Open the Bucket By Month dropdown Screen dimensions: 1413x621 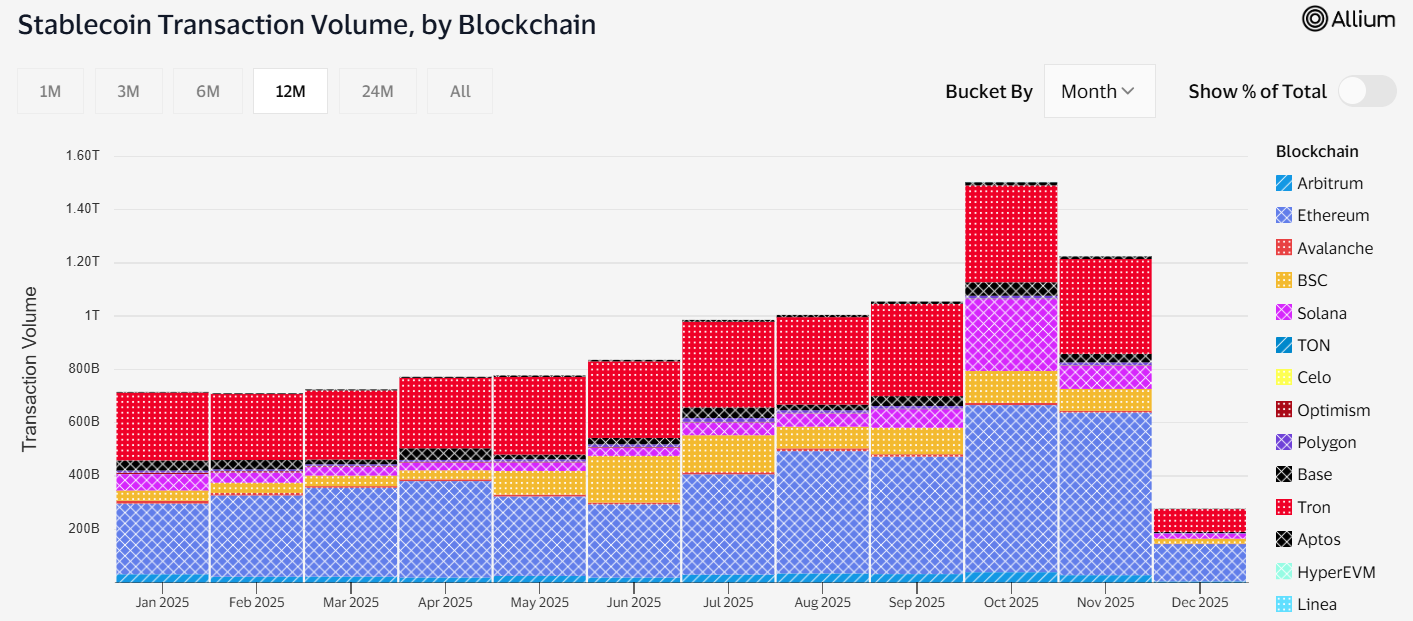point(1099,91)
